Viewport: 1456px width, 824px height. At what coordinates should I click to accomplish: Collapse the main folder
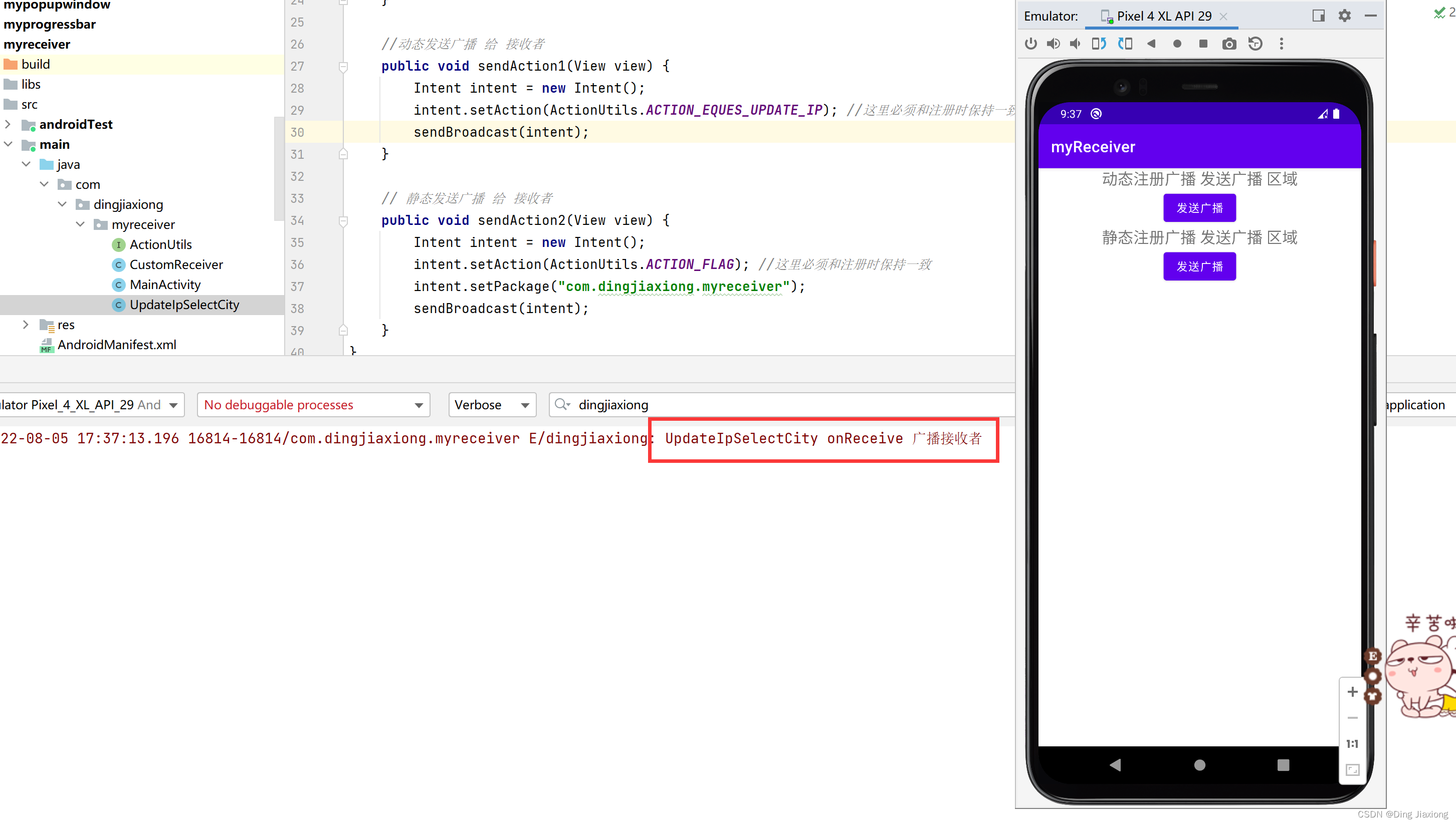tap(8, 144)
